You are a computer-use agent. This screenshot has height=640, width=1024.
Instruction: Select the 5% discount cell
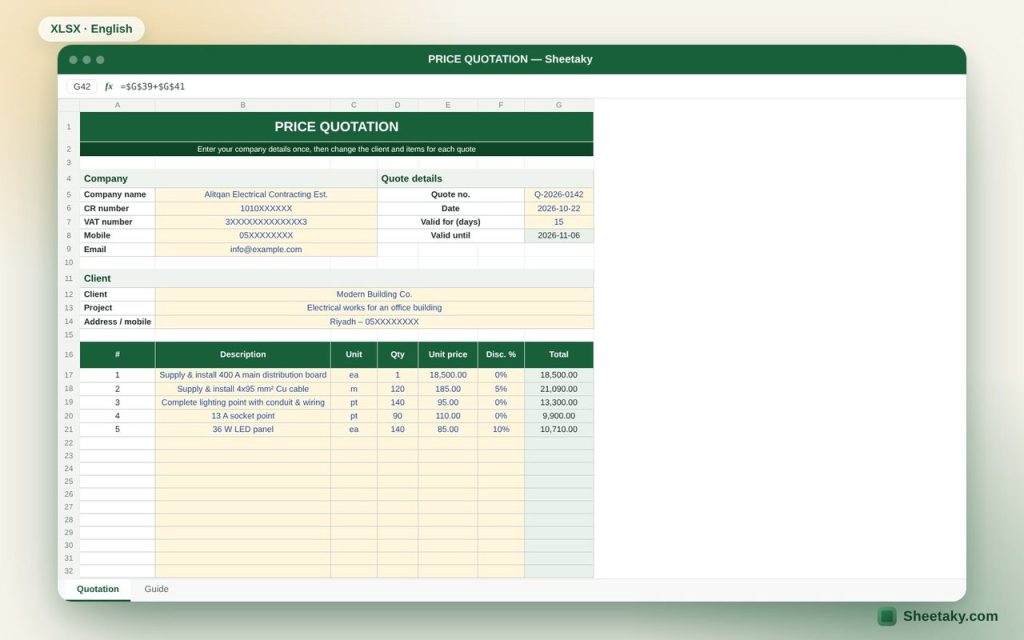[x=501, y=389]
